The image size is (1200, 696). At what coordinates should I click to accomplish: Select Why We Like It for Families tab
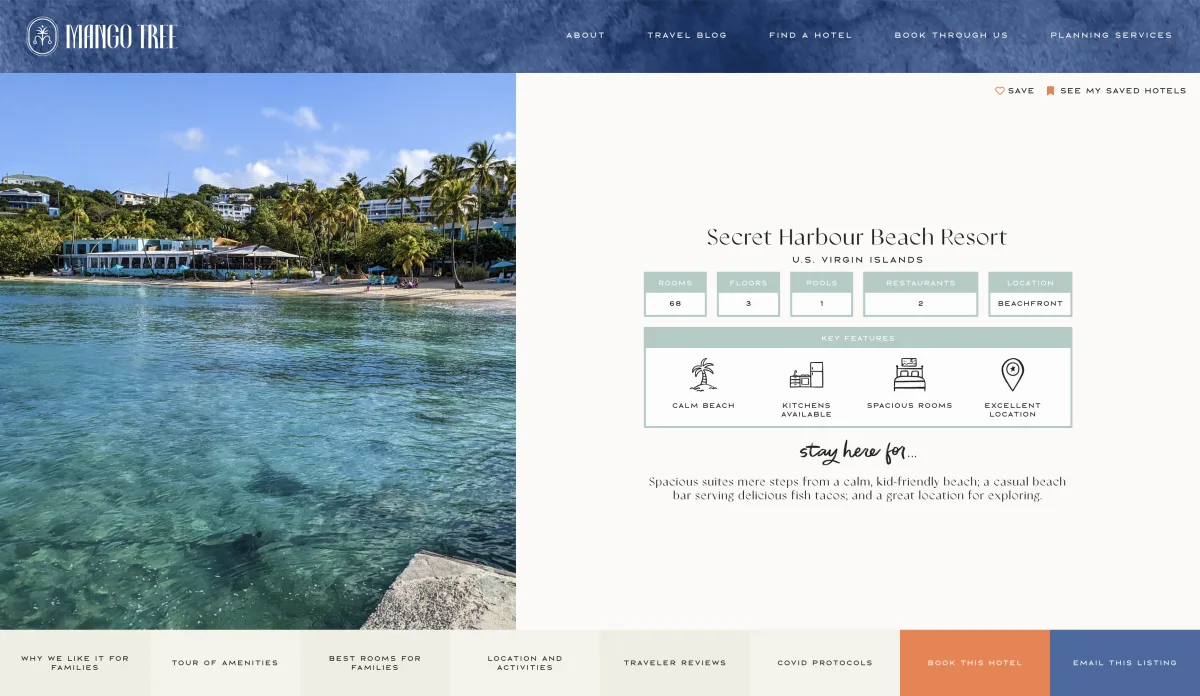(x=75, y=663)
